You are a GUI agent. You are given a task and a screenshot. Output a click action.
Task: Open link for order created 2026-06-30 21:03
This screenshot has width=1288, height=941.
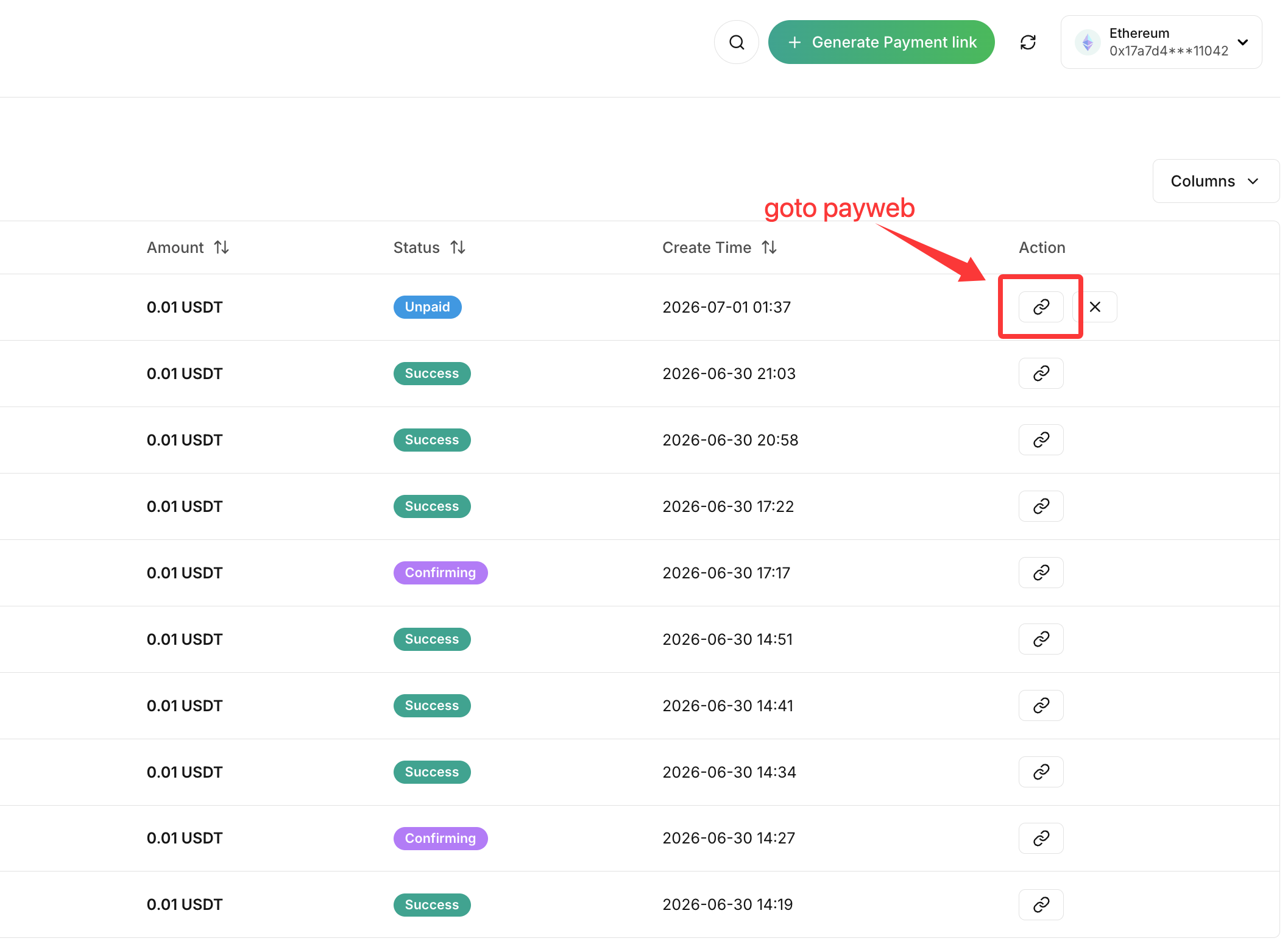pos(1041,373)
